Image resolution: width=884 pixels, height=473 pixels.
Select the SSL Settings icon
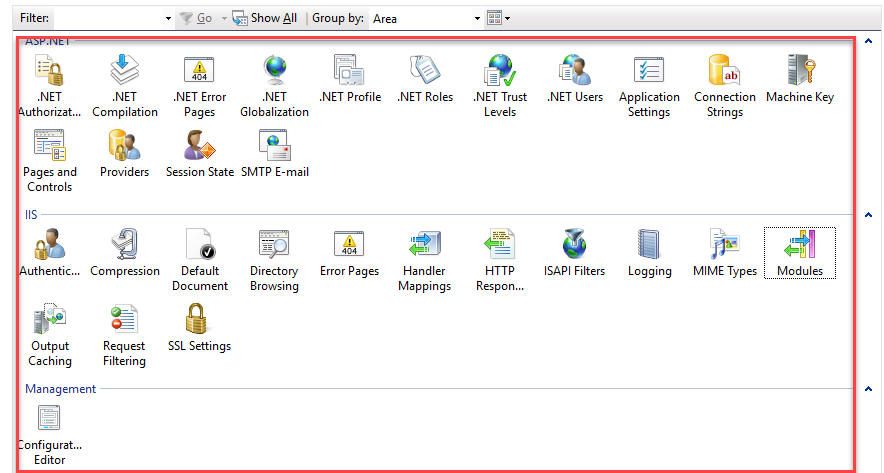(x=199, y=328)
